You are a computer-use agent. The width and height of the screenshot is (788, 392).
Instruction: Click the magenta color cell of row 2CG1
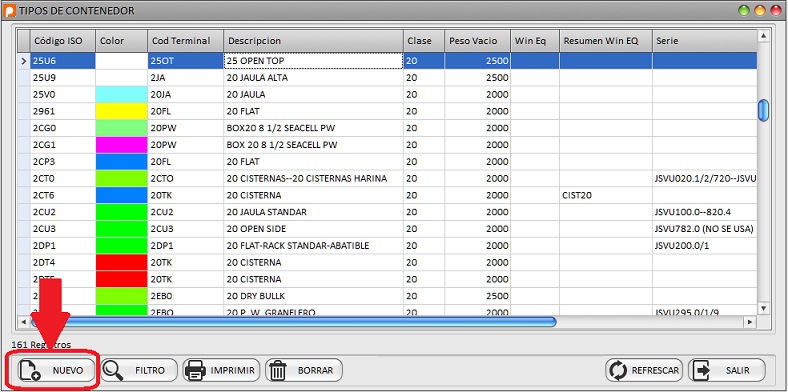[122, 145]
